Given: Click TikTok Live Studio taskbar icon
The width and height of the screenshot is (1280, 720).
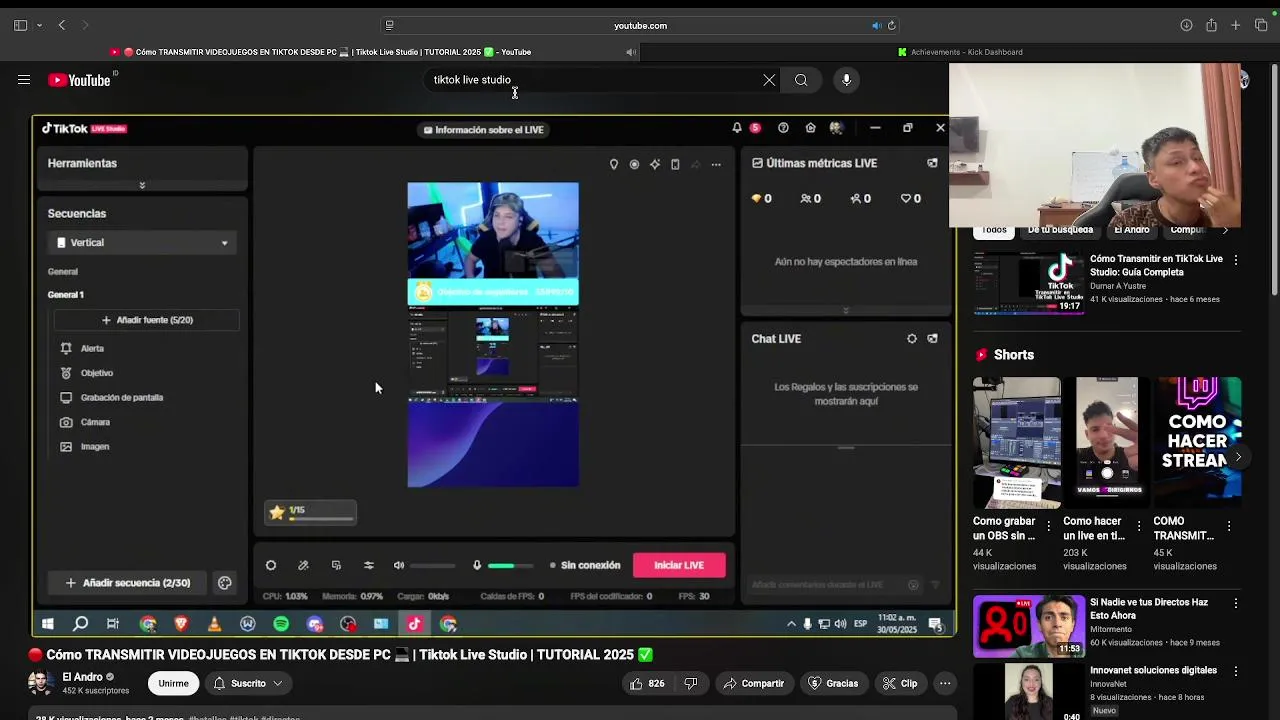Looking at the screenshot, I should (x=414, y=624).
